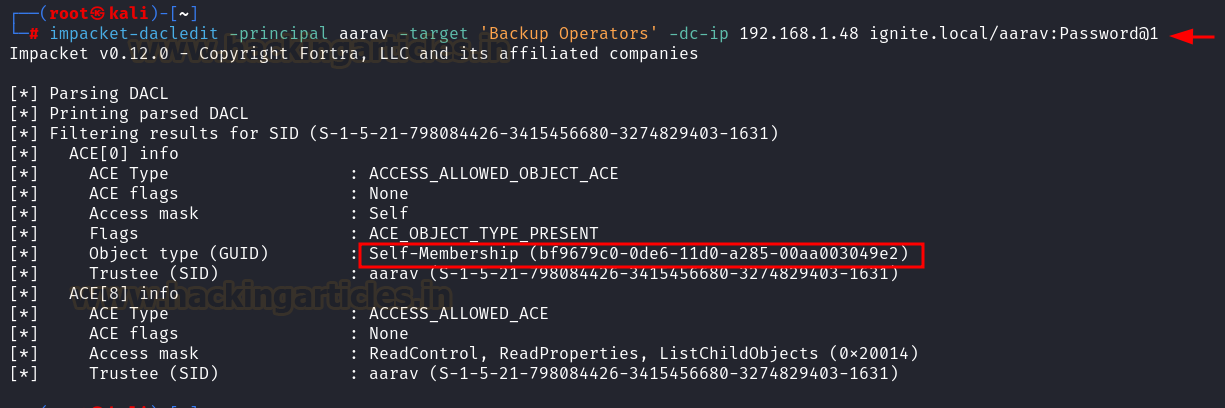Click the Impacket v0.12.0 copyright line
This screenshot has width=1225, height=408.
[353, 54]
